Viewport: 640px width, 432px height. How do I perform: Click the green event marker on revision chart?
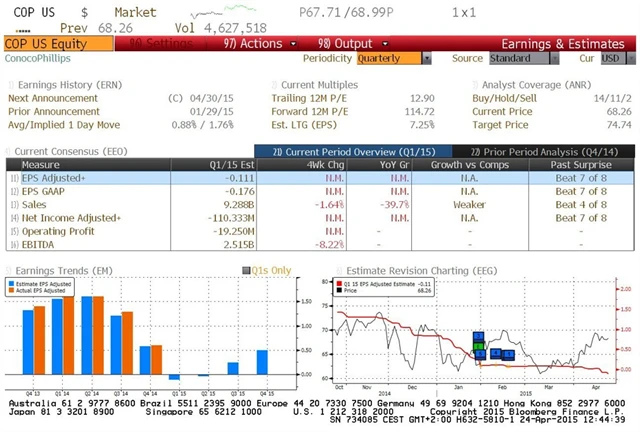[479, 348]
